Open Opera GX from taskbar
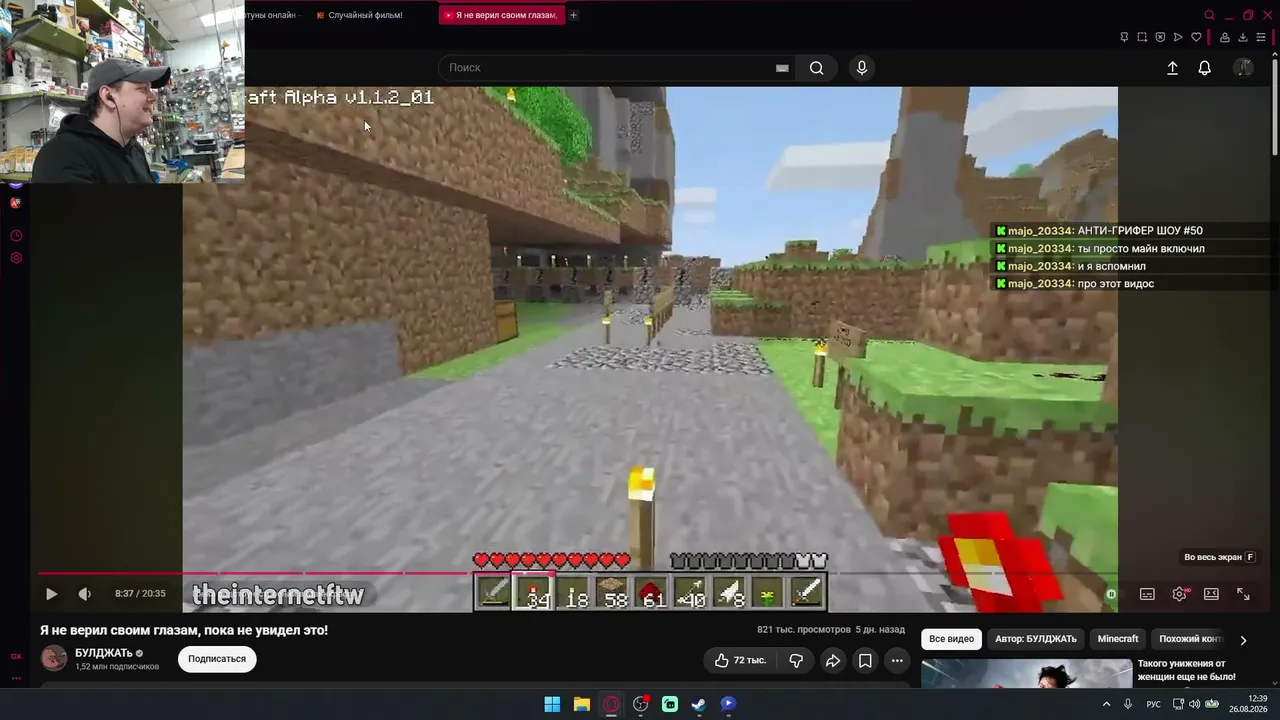The image size is (1280, 720). pyautogui.click(x=611, y=704)
